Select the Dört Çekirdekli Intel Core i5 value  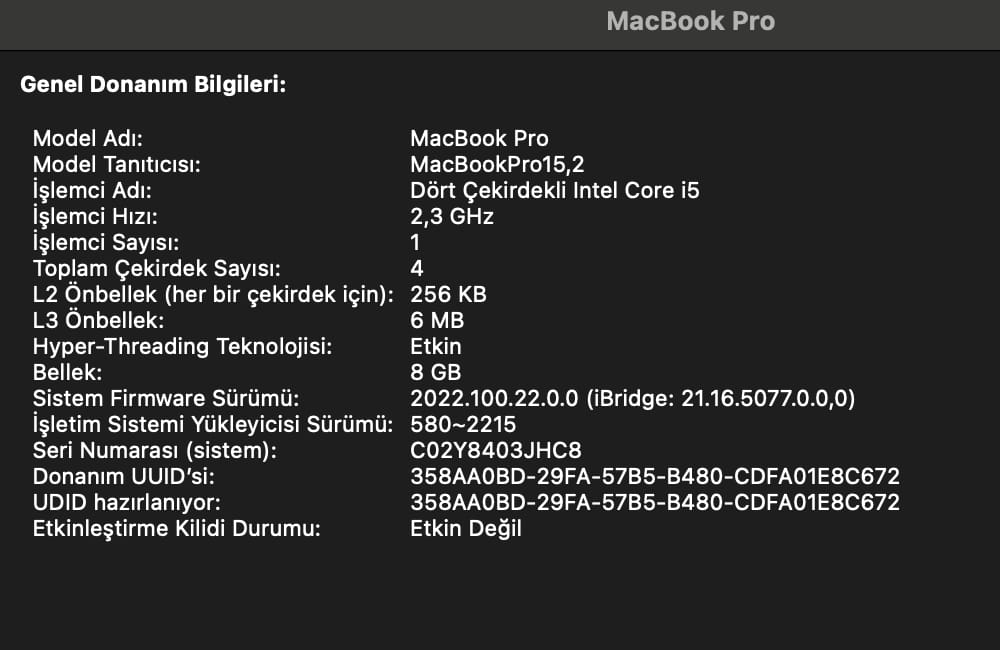[555, 191]
